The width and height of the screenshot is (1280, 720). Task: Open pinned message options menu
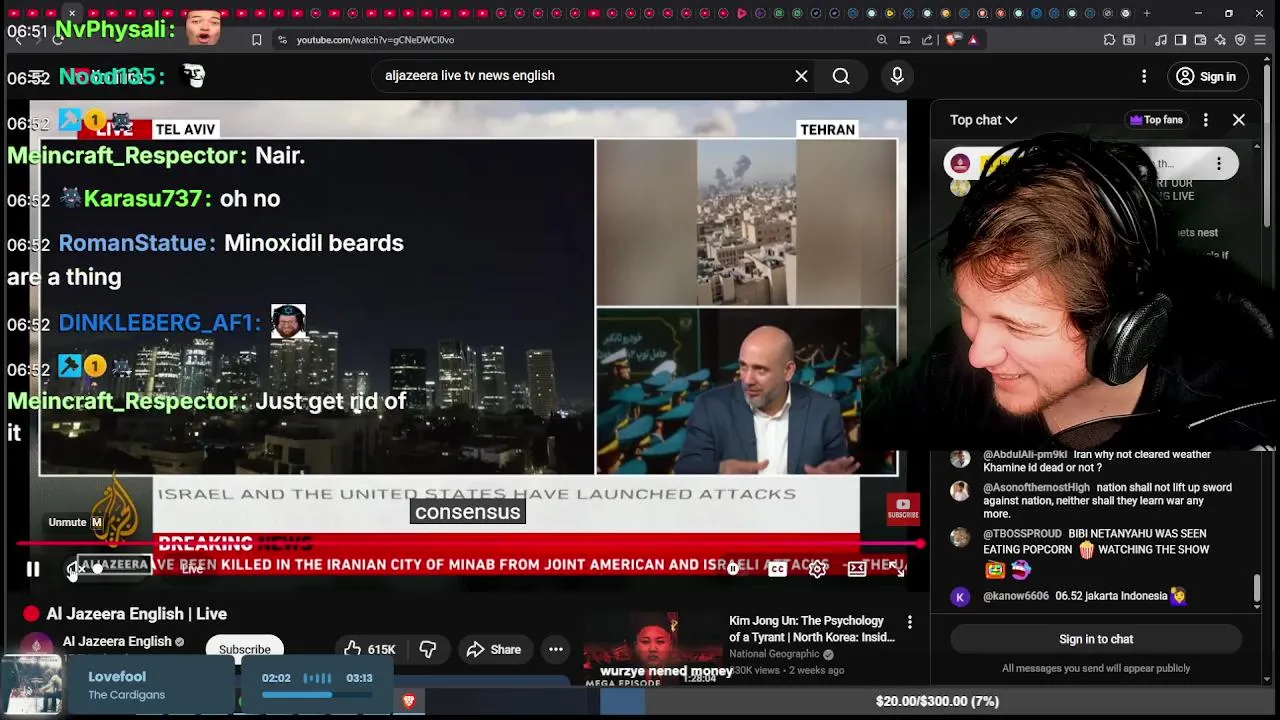(1218, 164)
